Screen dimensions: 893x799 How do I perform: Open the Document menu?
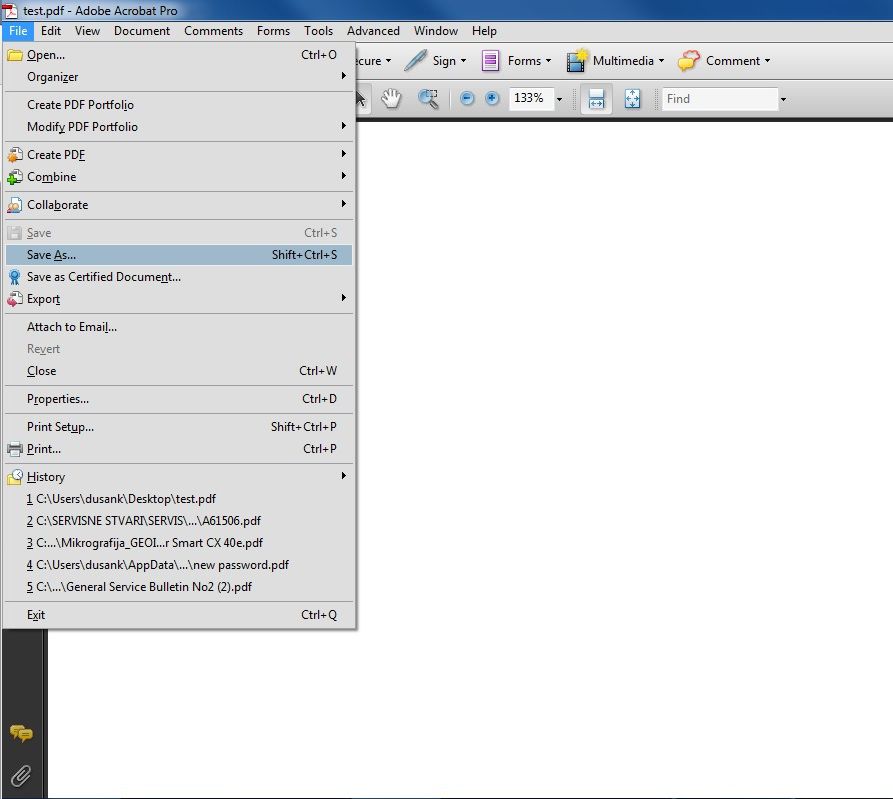click(142, 31)
